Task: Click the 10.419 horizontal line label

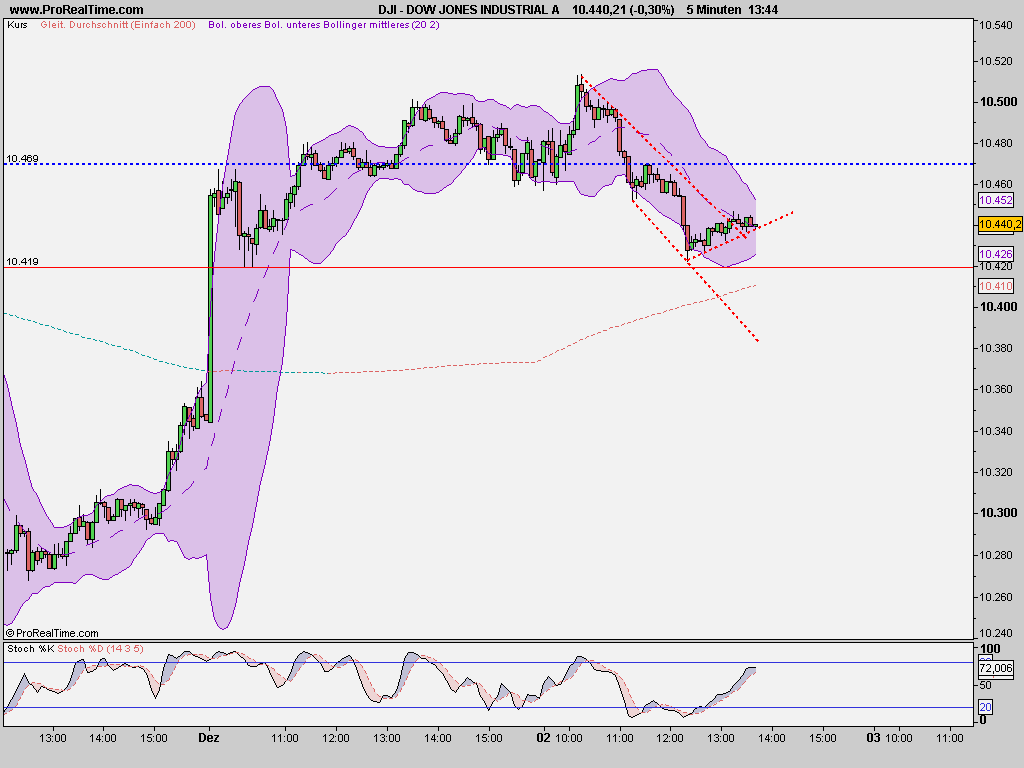Action: pos(22,262)
